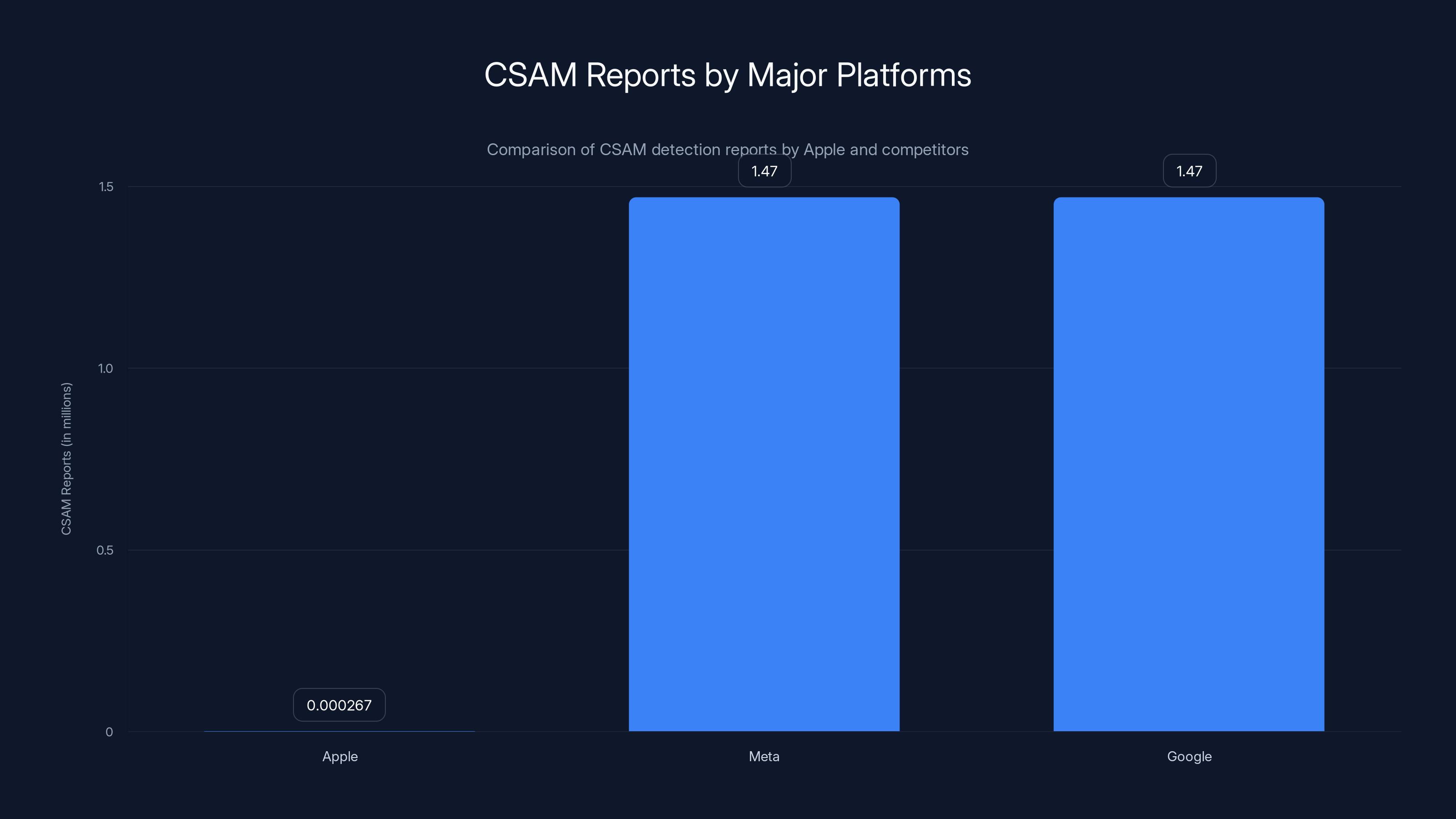1456x819 pixels.
Task: Select the 1.47 value label above Meta's bar
Action: coord(764,171)
